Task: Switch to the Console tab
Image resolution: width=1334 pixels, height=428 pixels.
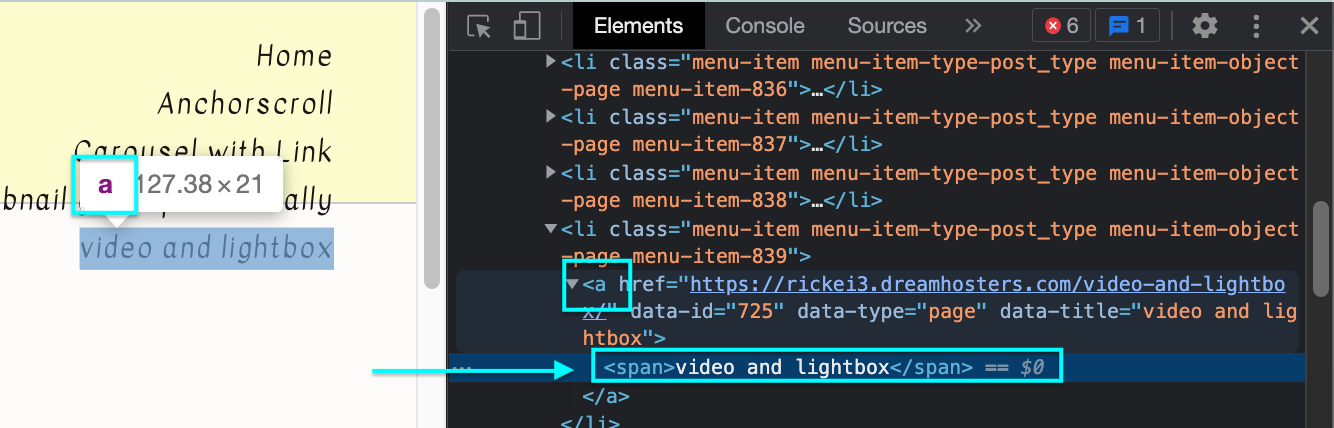Action: 764,26
